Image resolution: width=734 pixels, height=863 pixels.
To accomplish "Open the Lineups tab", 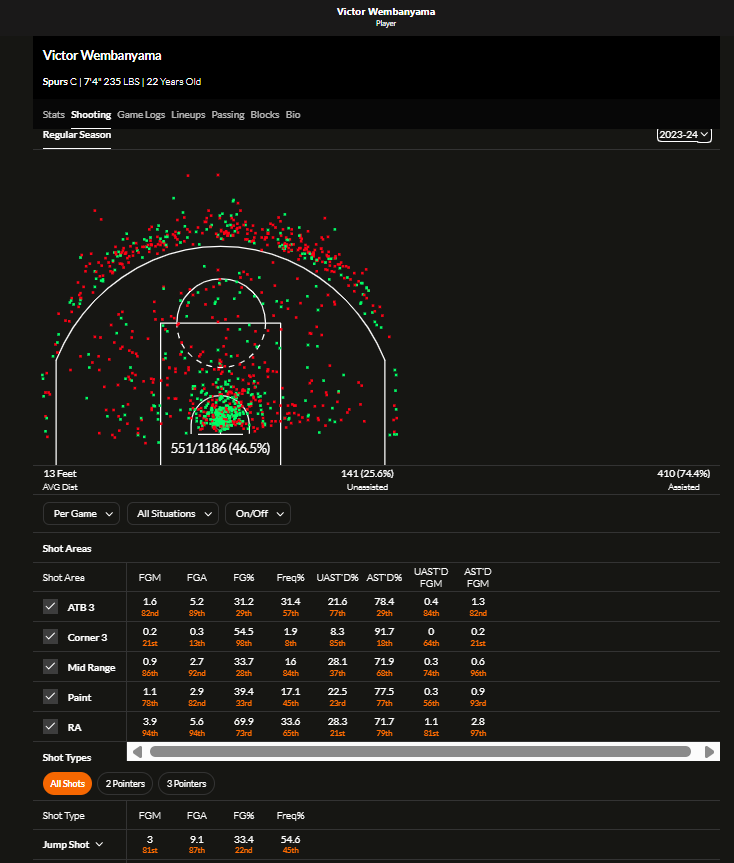I will tap(188, 114).
